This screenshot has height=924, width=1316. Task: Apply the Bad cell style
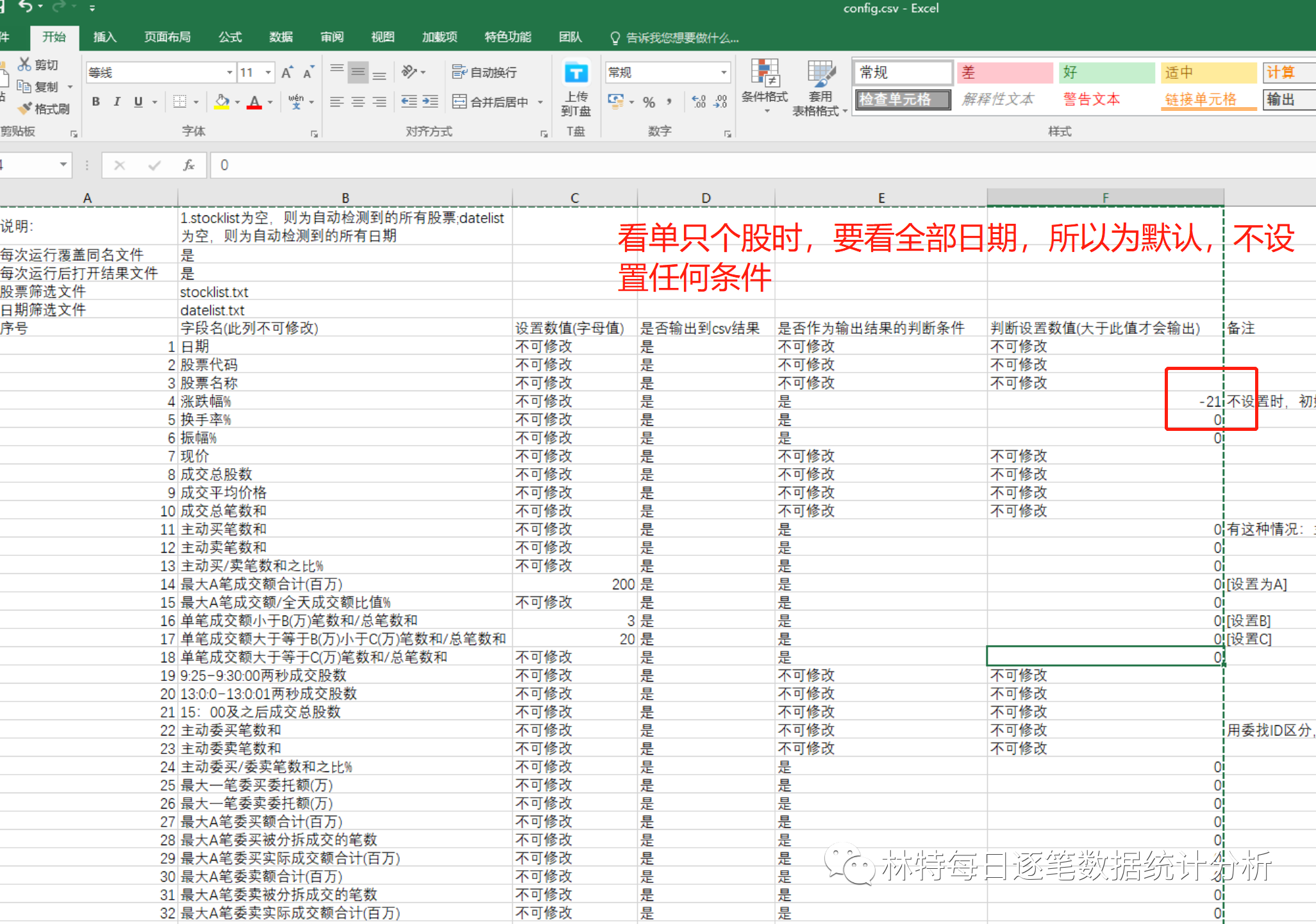coord(1004,72)
